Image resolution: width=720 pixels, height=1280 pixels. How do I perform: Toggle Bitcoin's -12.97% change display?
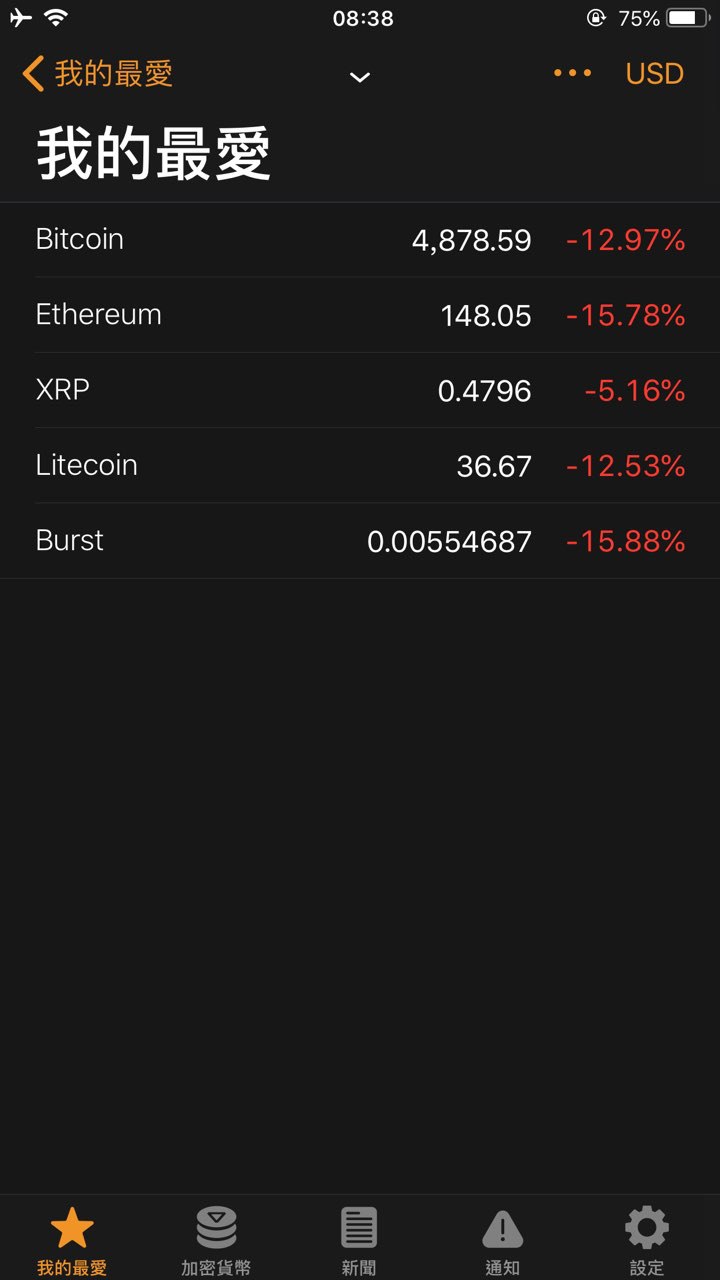[626, 240]
